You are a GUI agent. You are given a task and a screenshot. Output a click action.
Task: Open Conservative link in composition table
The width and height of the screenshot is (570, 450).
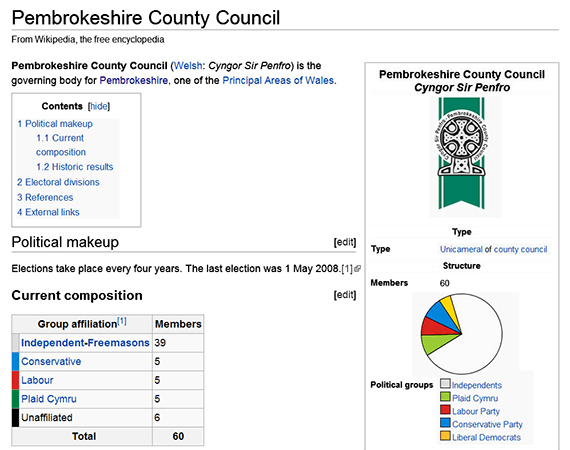pyautogui.click(x=51, y=361)
